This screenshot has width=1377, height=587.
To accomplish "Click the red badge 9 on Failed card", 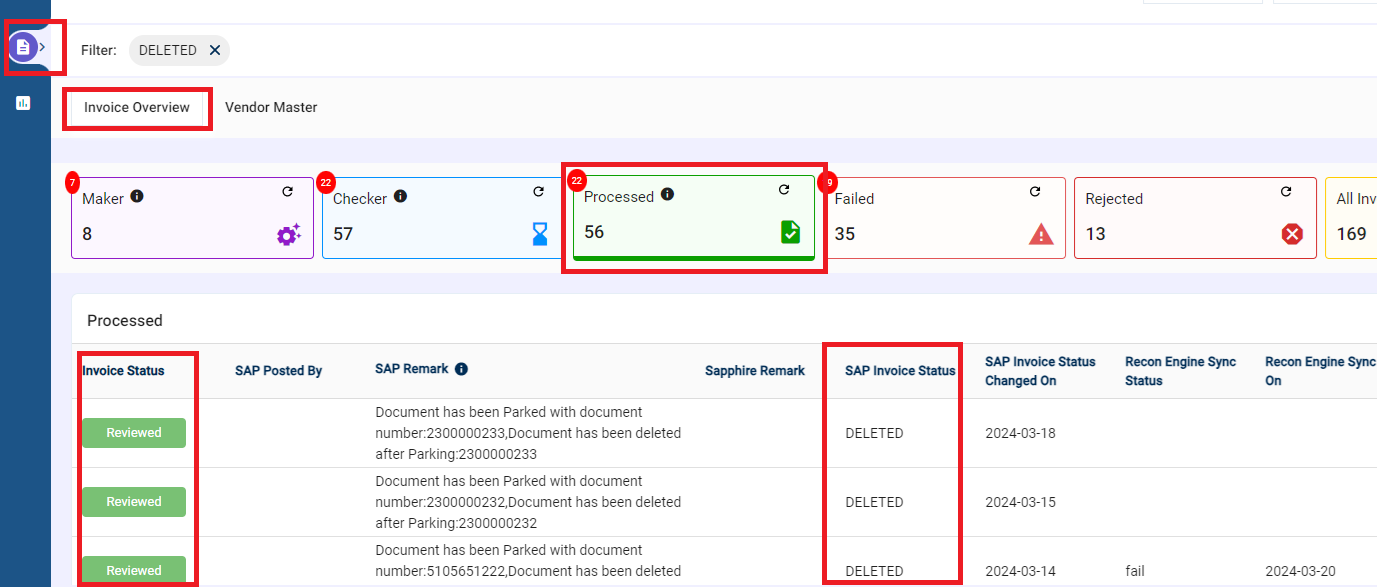I will point(826,182).
